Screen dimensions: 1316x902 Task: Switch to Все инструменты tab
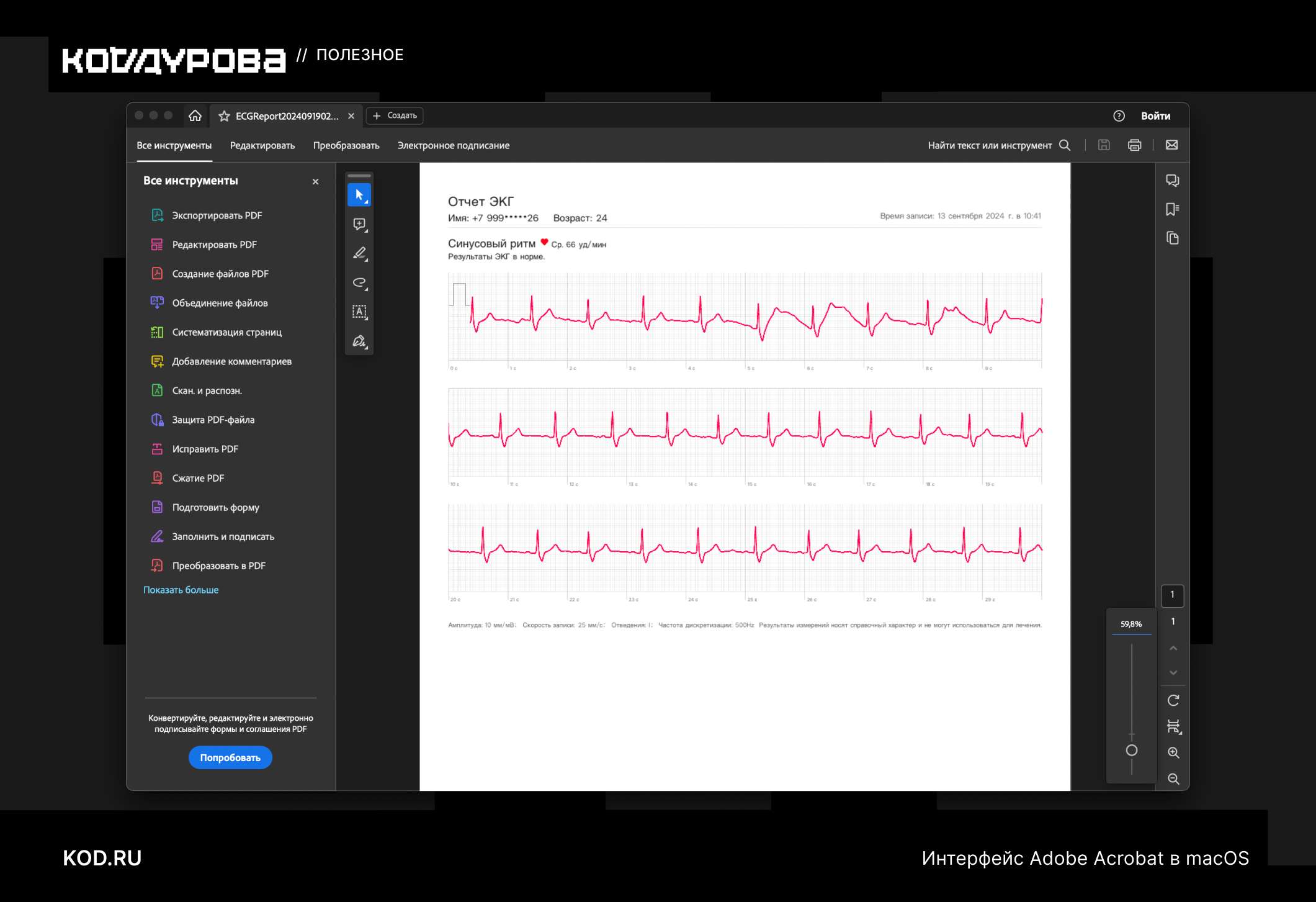click(x=174, y=145)
